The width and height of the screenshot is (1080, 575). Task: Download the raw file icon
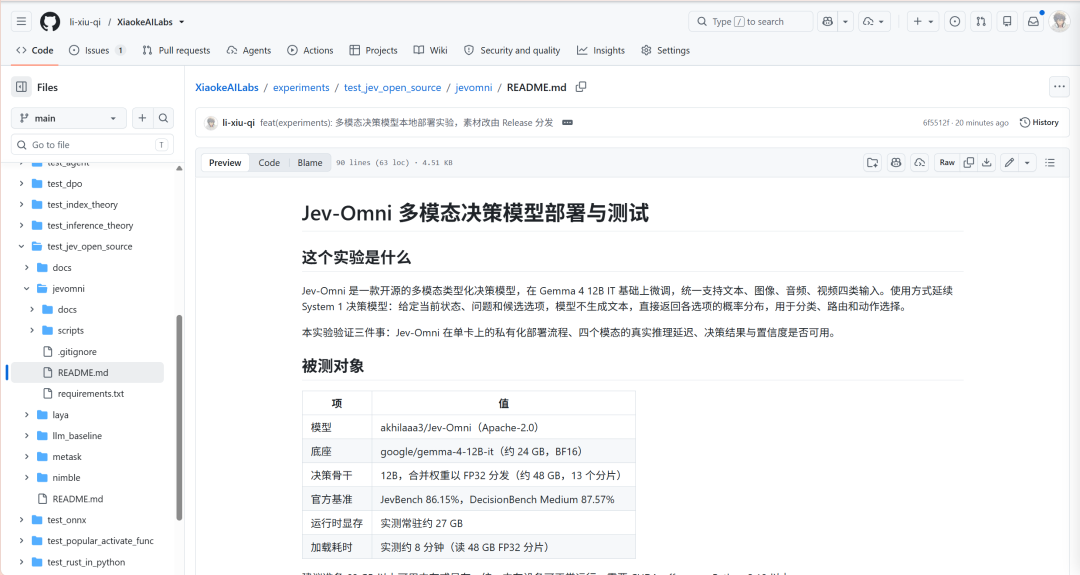coord(986,163)
